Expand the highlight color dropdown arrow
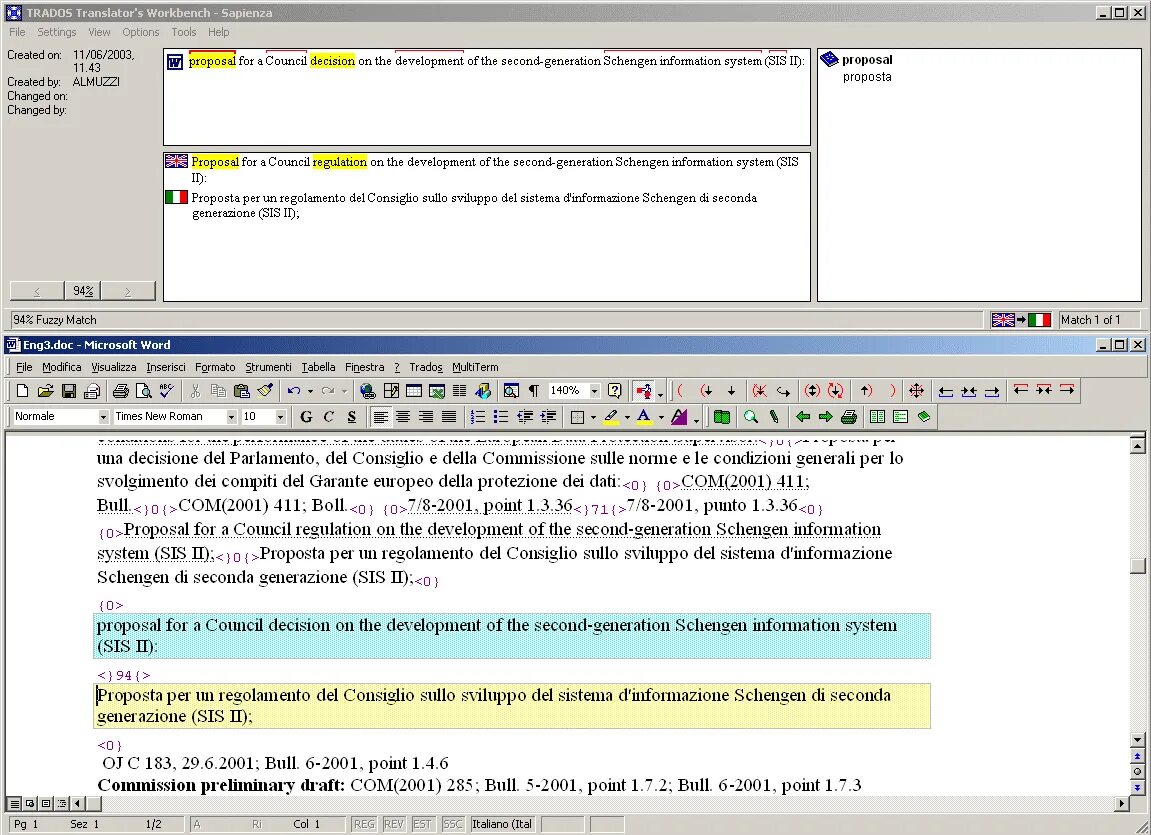Image resolution: width=1151 pixels, height=835 pixels. (x=627, y=417)
